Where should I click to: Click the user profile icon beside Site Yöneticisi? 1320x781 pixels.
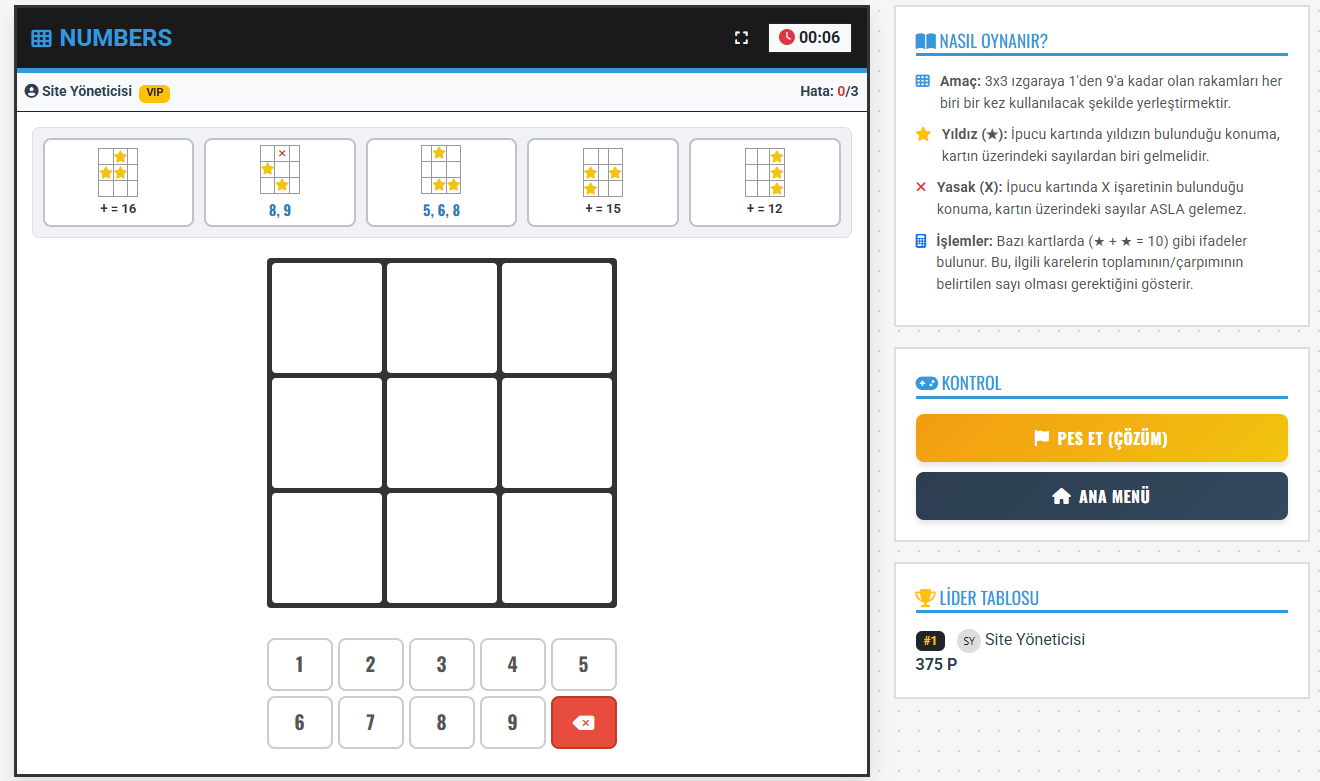31,91
